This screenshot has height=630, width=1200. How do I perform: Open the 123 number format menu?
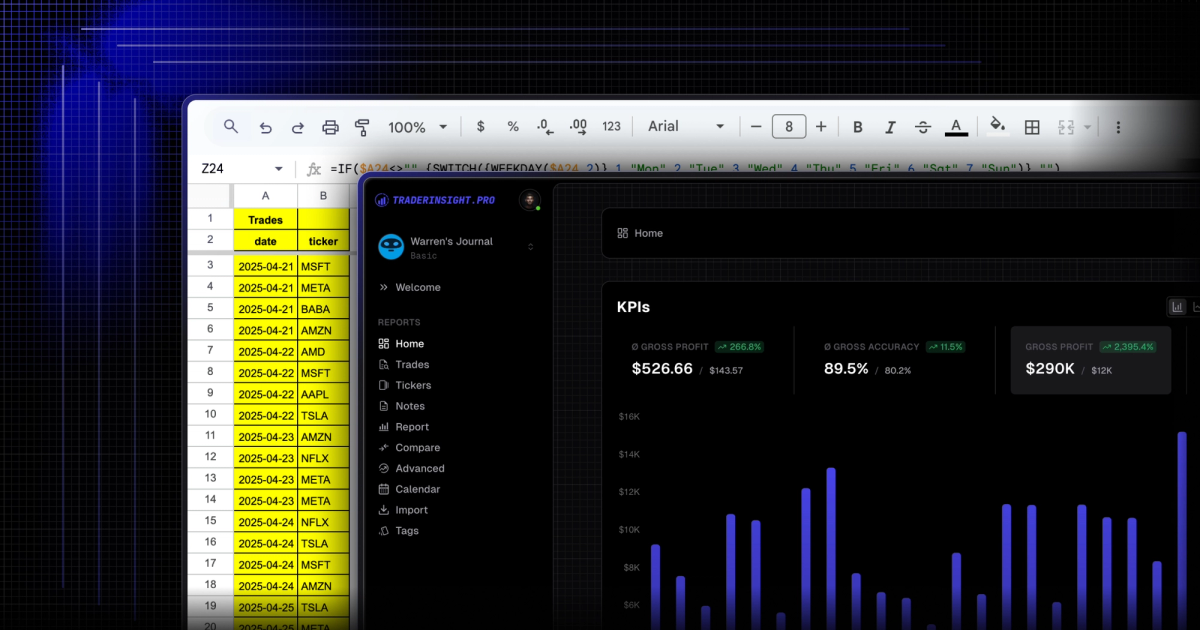coord(611,127)
